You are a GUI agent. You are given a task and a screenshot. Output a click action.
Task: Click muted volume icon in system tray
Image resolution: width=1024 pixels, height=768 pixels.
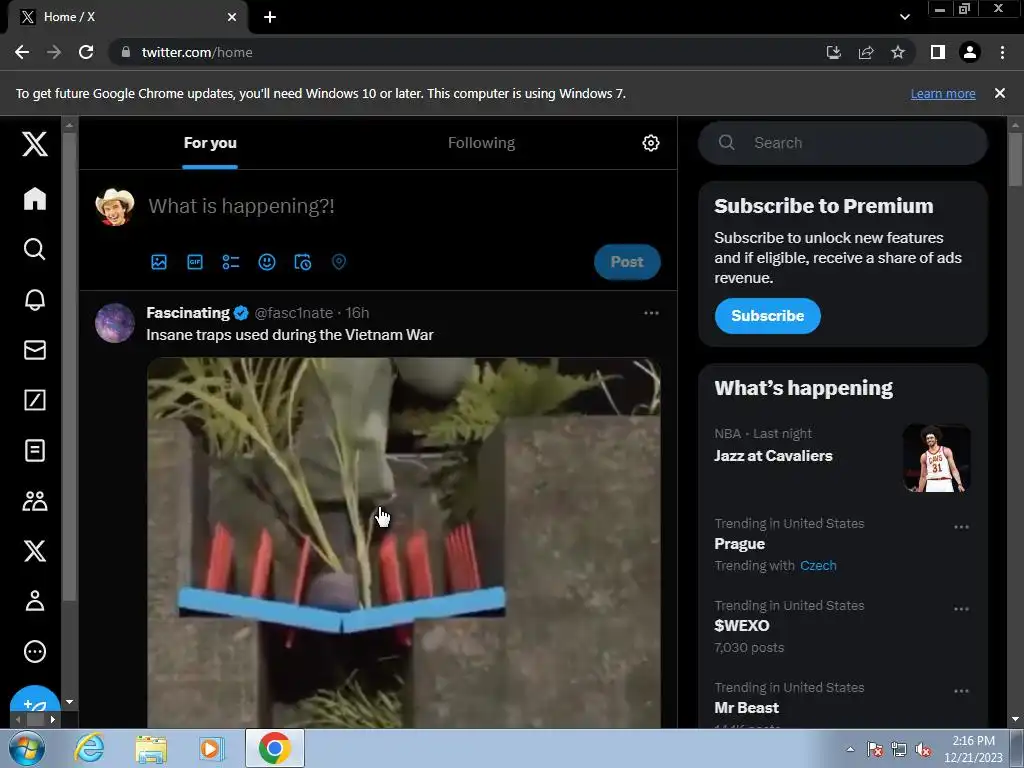(x=923, y=750)
